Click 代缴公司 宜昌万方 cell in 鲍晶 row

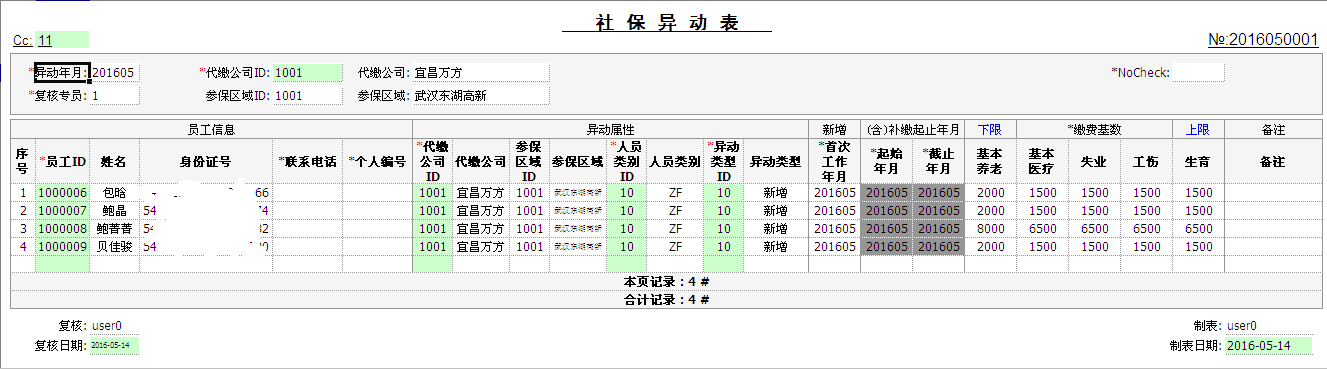pyautogui.click(x=480, y=211)
